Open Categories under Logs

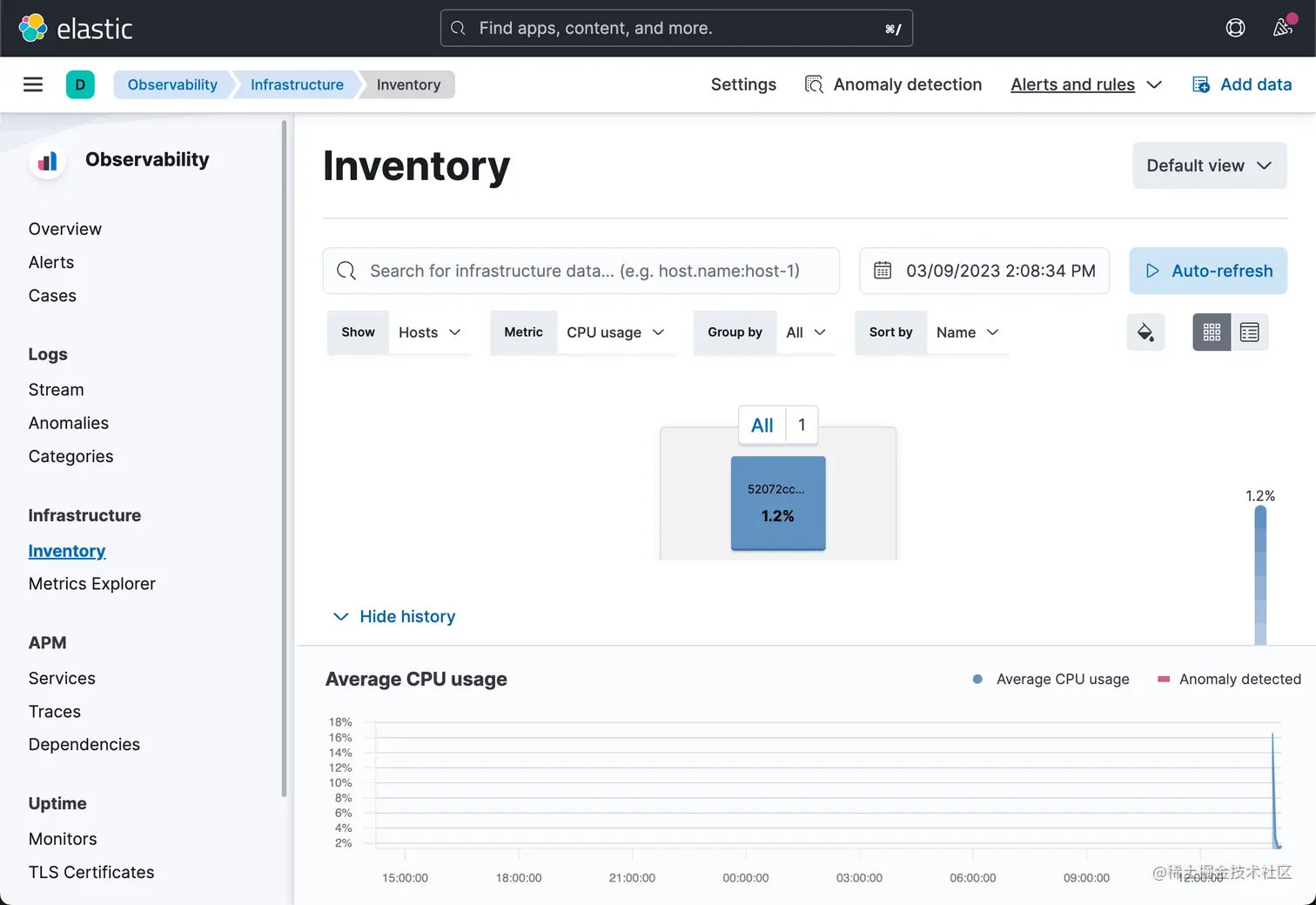pos(70,456)
